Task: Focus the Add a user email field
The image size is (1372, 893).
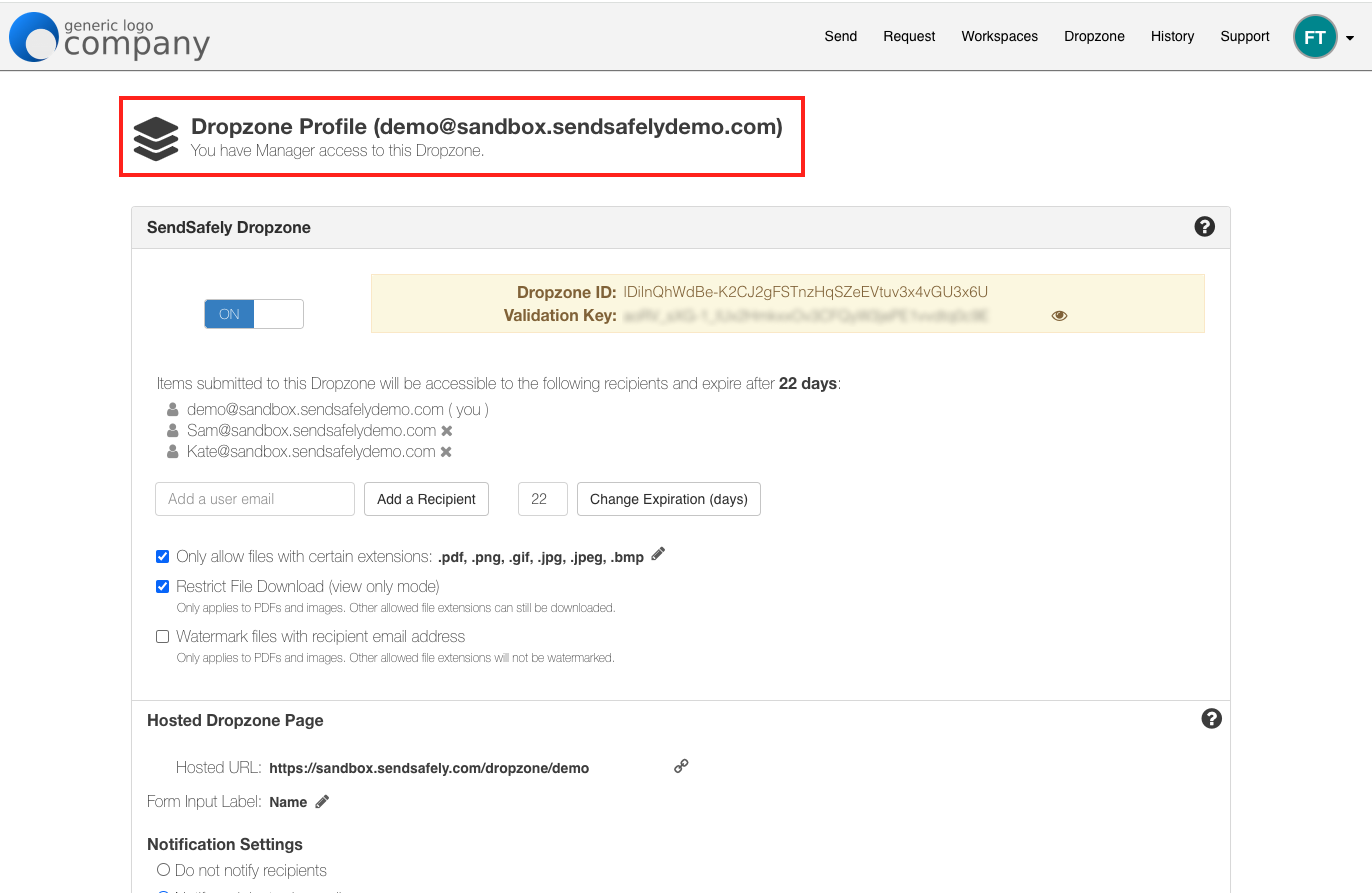Action: point(255,499)
